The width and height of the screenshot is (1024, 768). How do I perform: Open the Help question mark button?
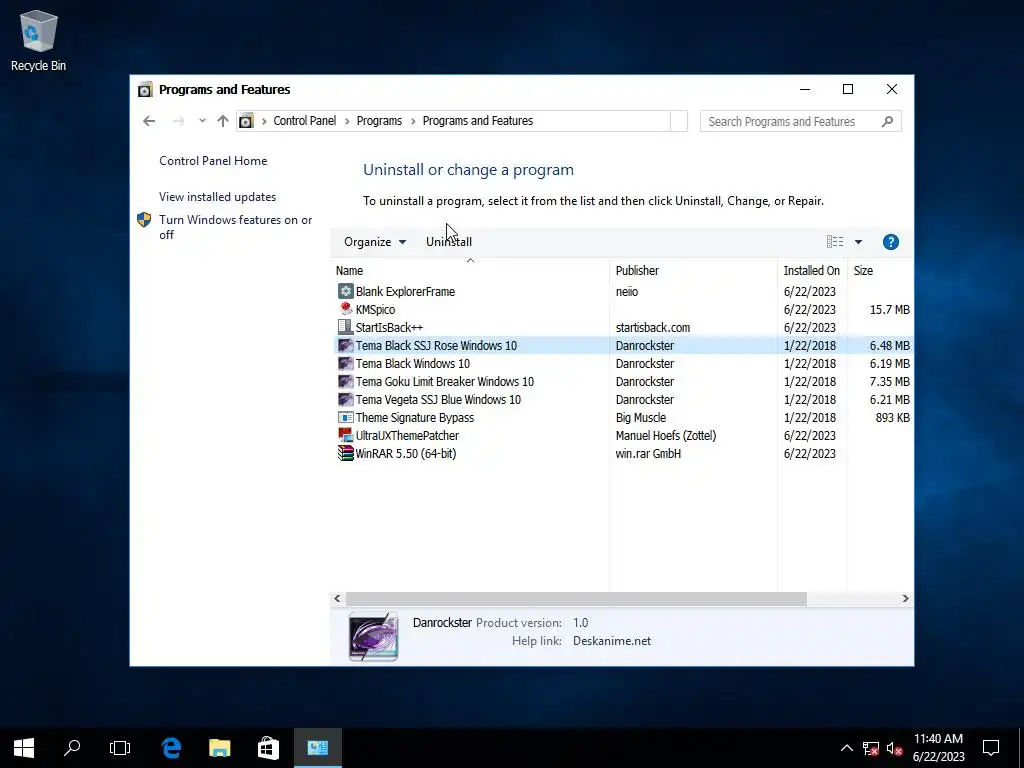[x=891, y=242]
